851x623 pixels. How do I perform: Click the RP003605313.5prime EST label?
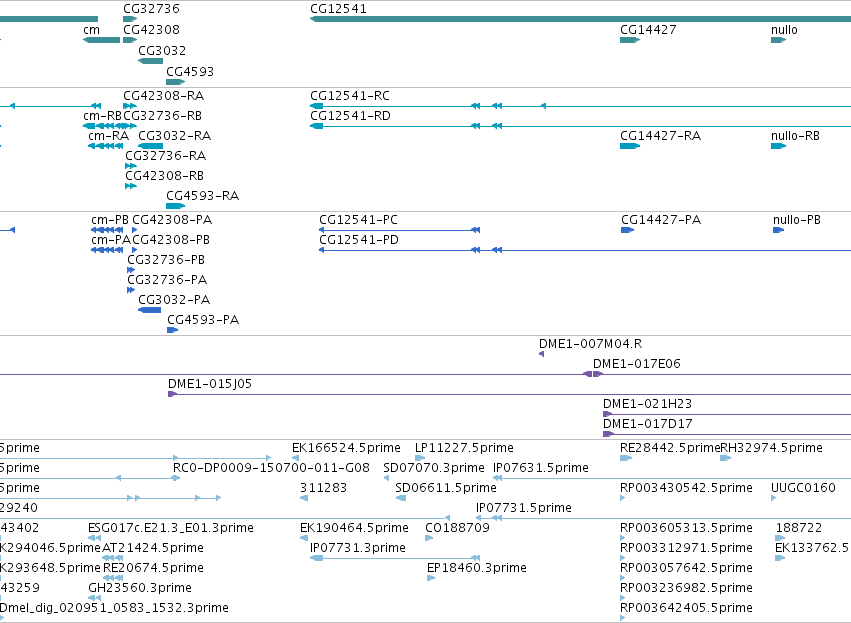(686, 529)
